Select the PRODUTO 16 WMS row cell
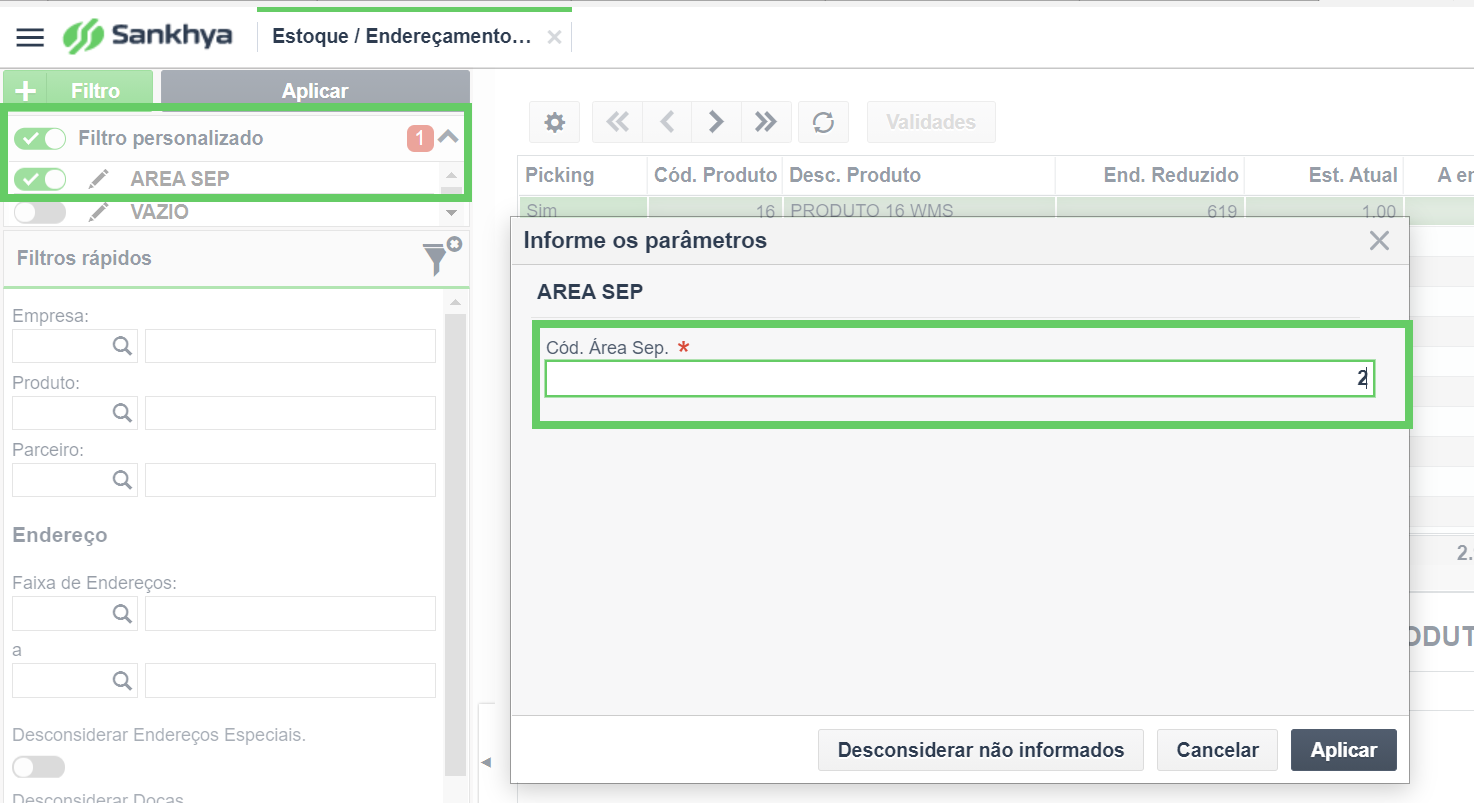The width and height of the screenshot is (1474, 803). tap(918, 207)
